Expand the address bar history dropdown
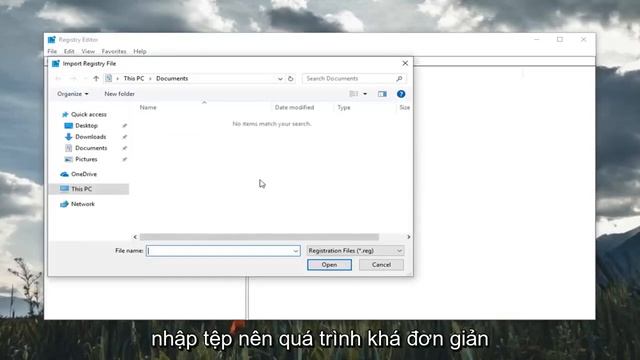 [x=280, y=78]
